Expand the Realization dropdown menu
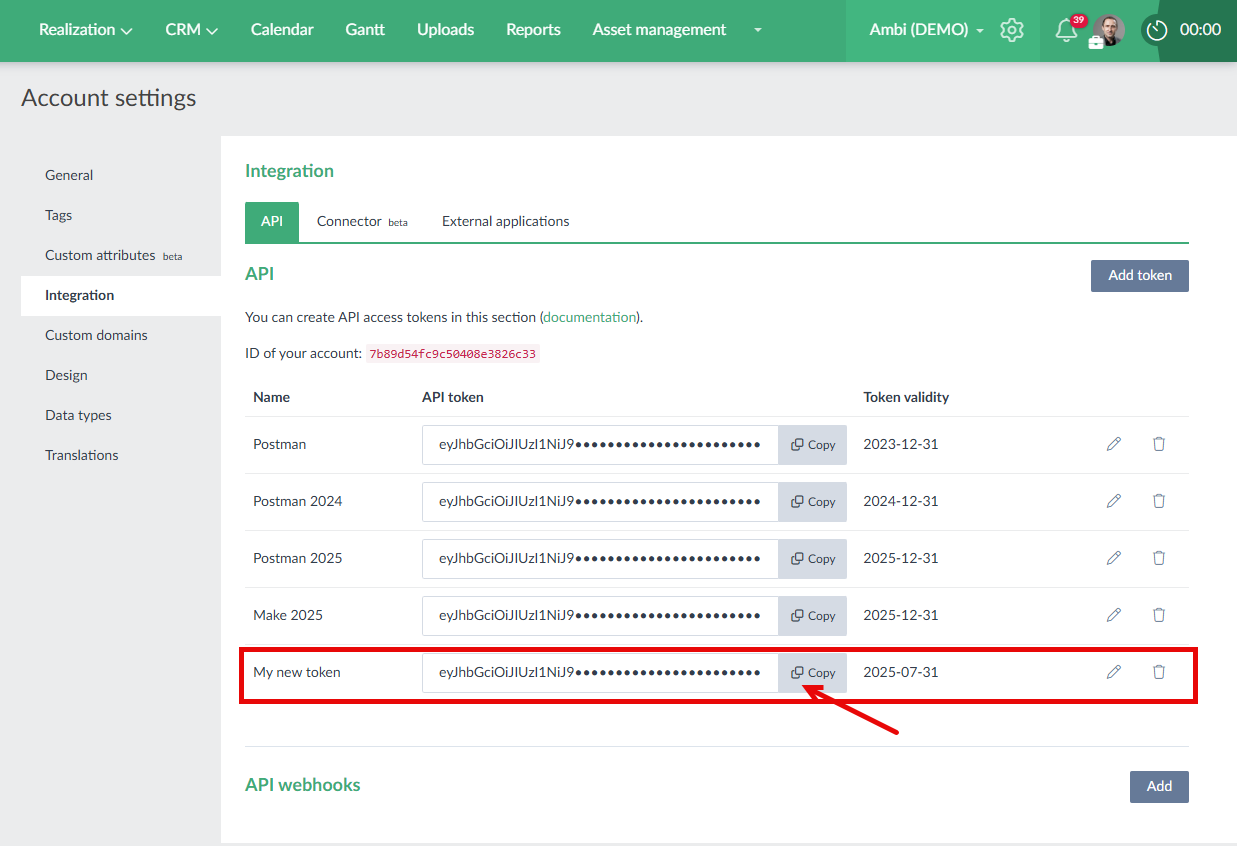1237x846 pixels. click(86, 30)
